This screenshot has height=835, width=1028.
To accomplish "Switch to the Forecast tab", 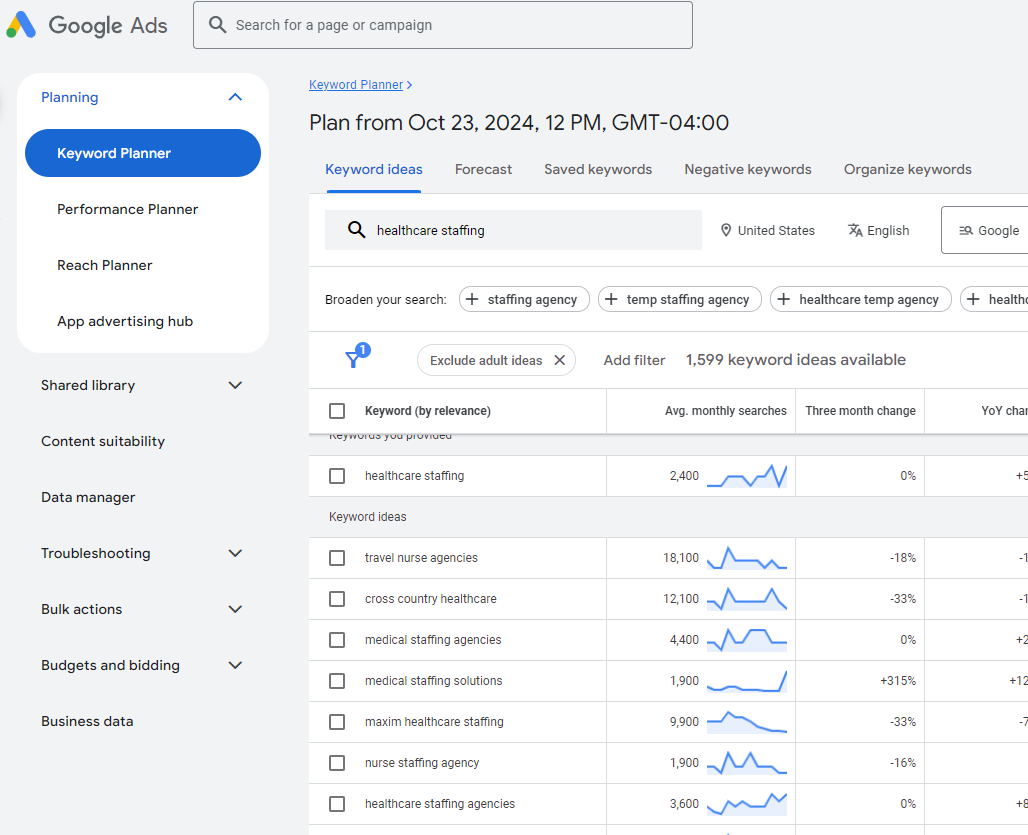I will 483,169.
